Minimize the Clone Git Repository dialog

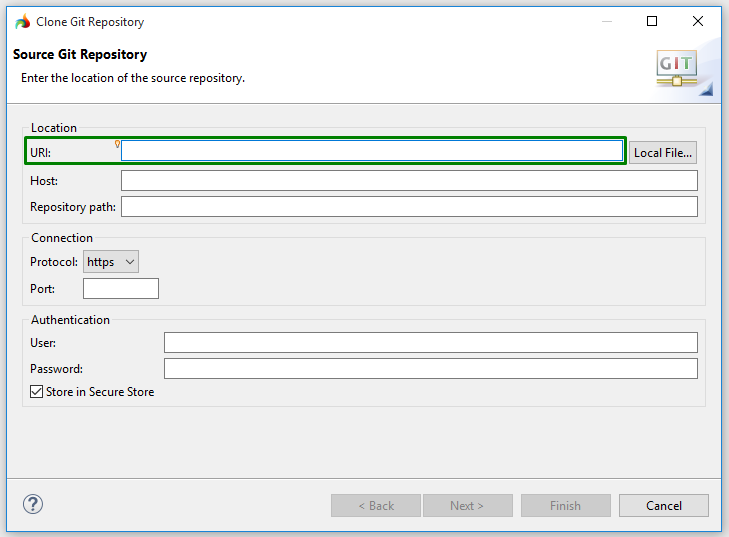click(605, 22)
